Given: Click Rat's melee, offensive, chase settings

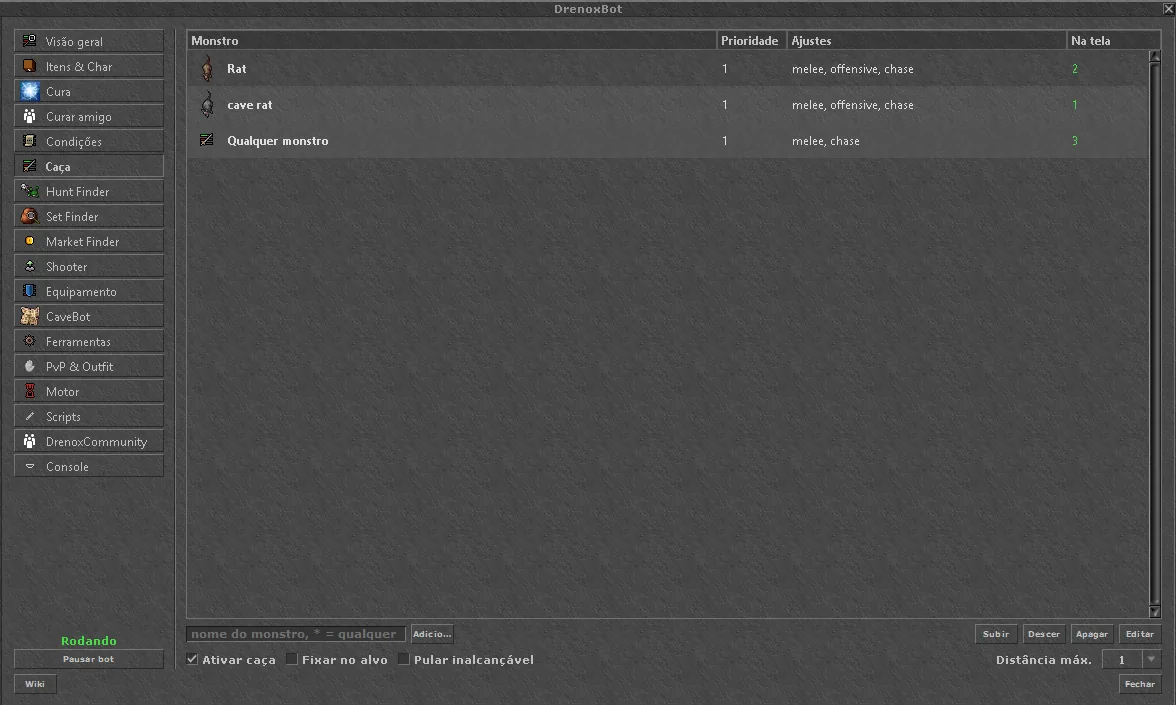Looking at the screenshot, I should [x=853, y=68].
